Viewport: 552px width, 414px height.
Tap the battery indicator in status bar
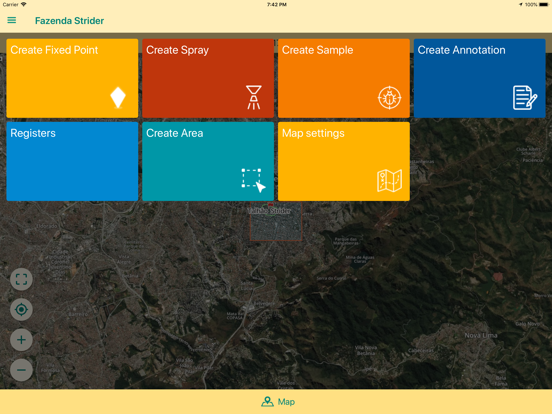544,5
